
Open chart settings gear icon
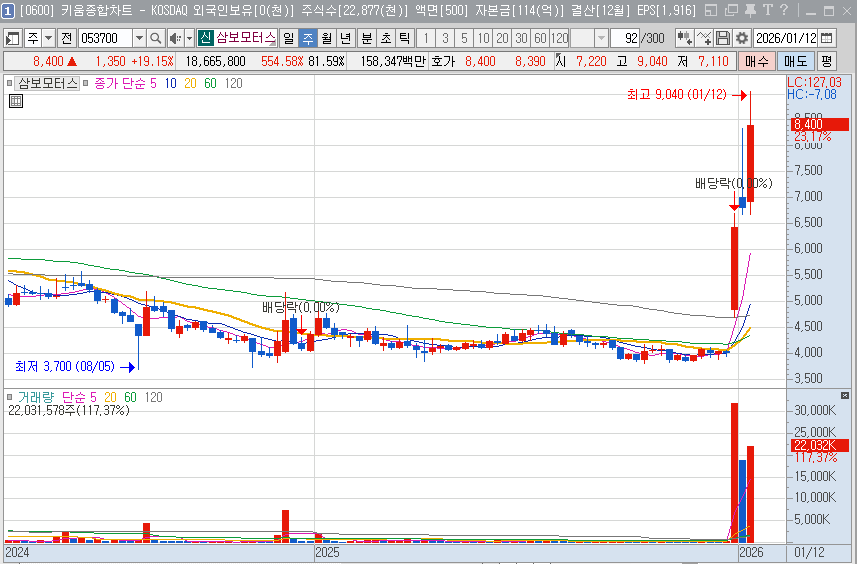click(x=742, y=38)
